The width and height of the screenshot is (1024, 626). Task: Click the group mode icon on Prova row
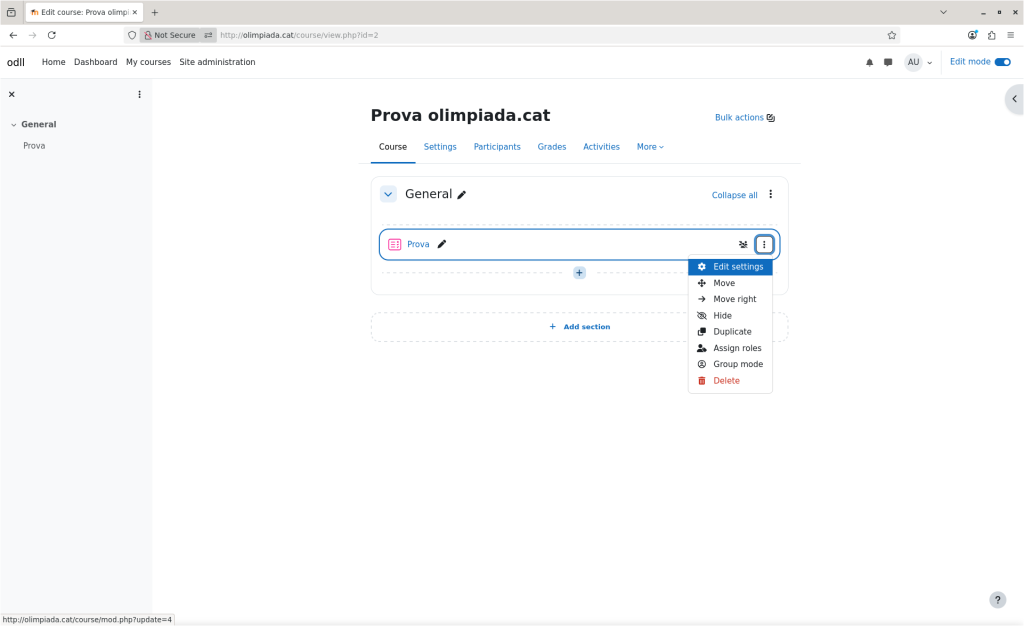(743, 244)
